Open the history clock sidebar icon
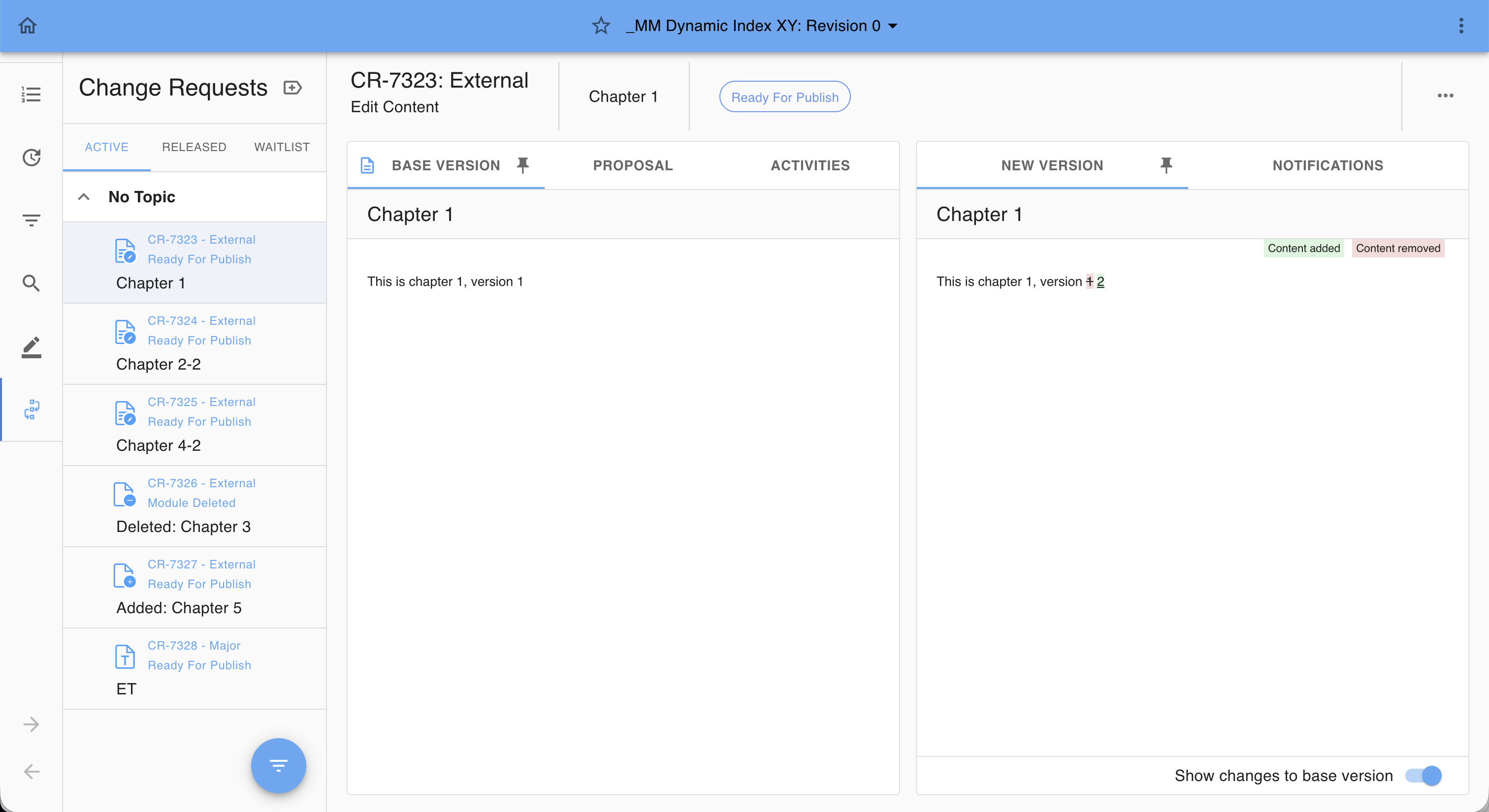This screenshot has height=812, width=1489. 31,157
